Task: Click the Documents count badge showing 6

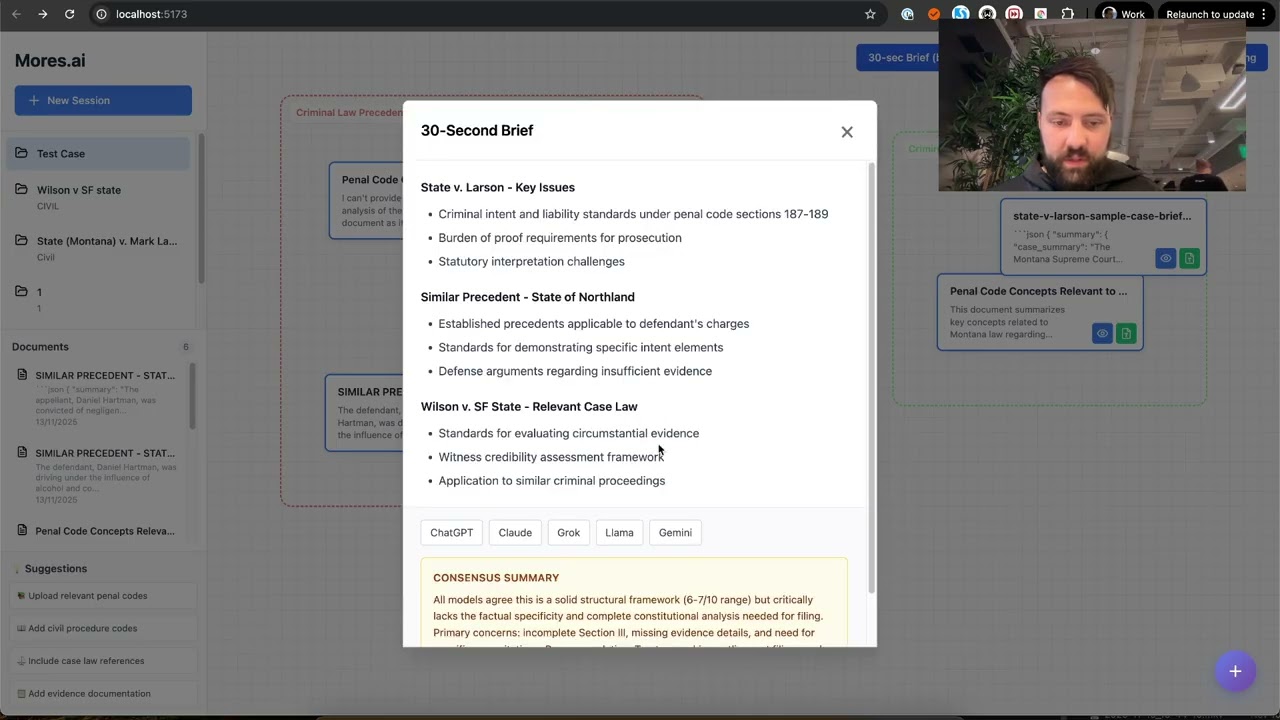Action: pos(185,347)
